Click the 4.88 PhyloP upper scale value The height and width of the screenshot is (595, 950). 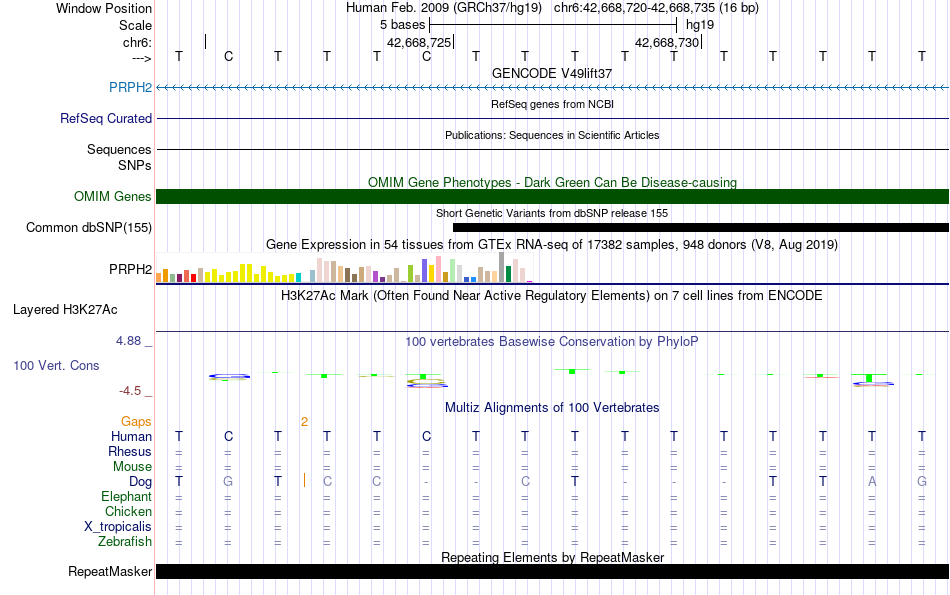pyautogui.click(x=128, y=341)
